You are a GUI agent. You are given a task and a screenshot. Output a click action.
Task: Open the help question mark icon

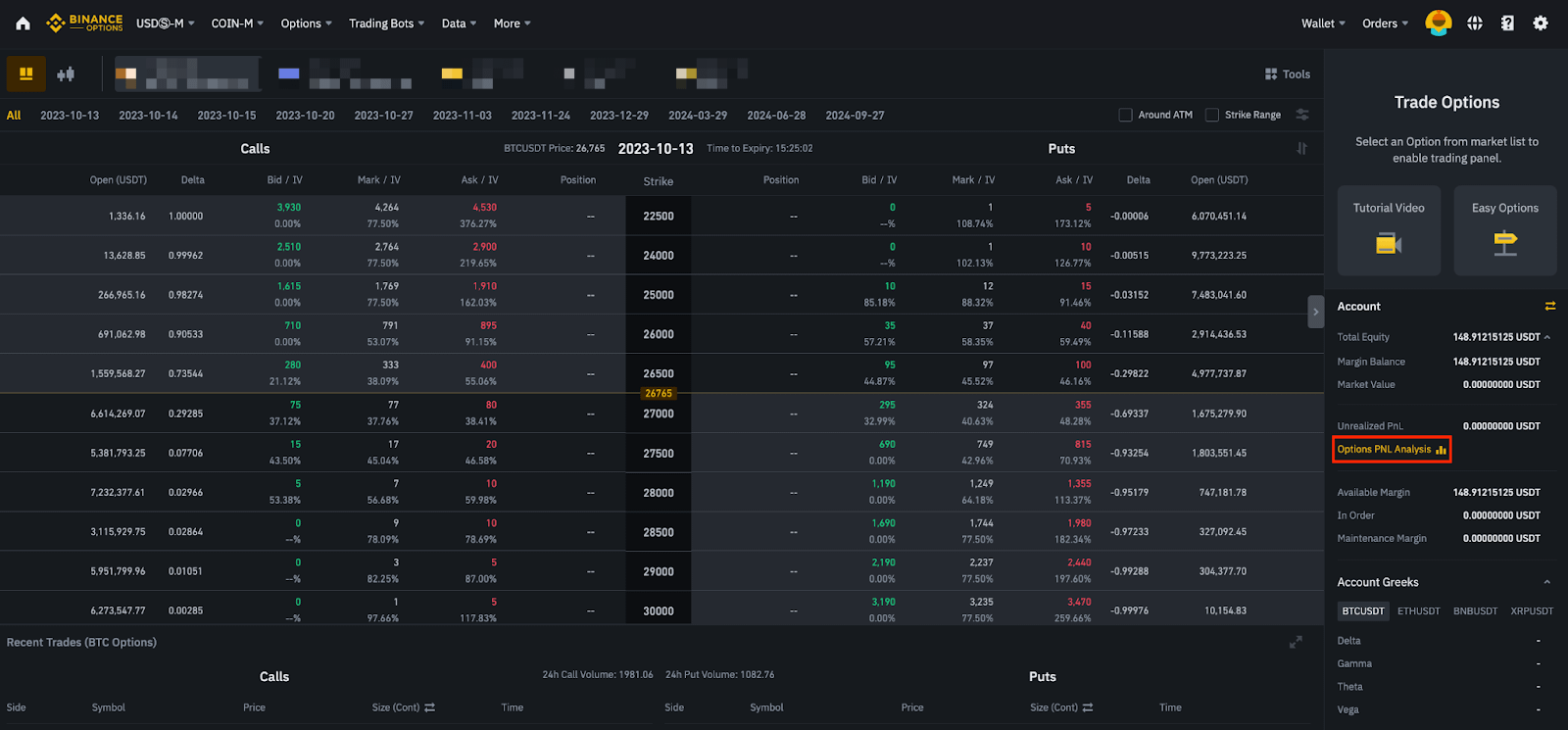[x=1507, y=23]
